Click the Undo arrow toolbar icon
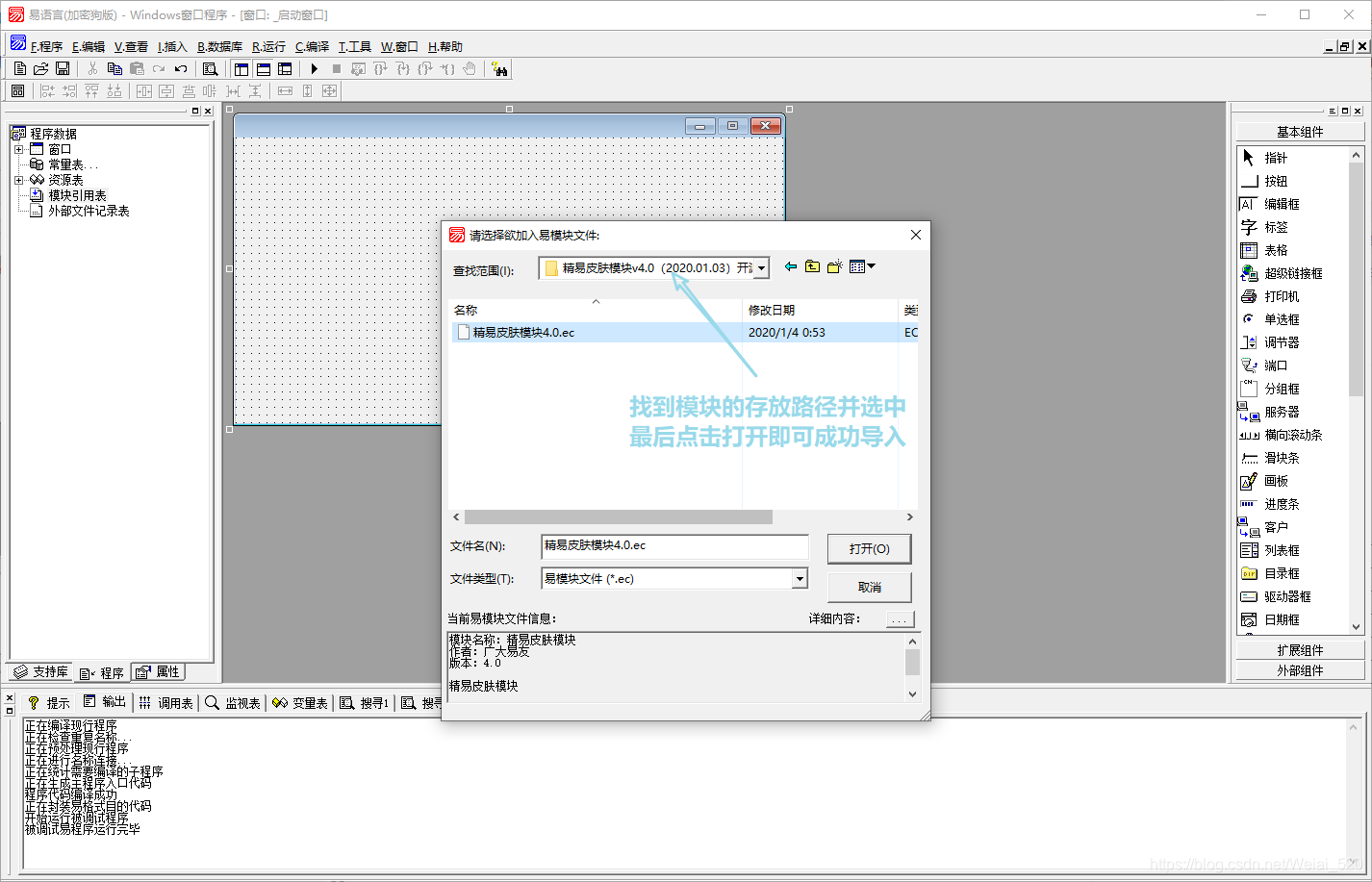Screen dimensions: 1372x882 (x=181, y=68)
